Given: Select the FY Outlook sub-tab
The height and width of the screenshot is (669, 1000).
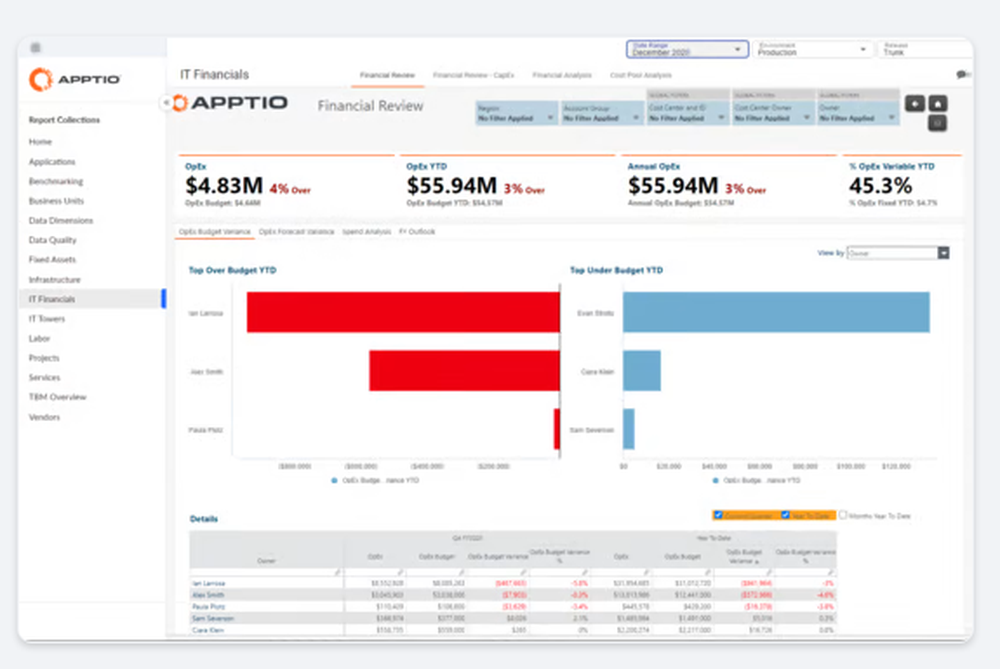Looking at the screenshot, I should click(417, 232).
